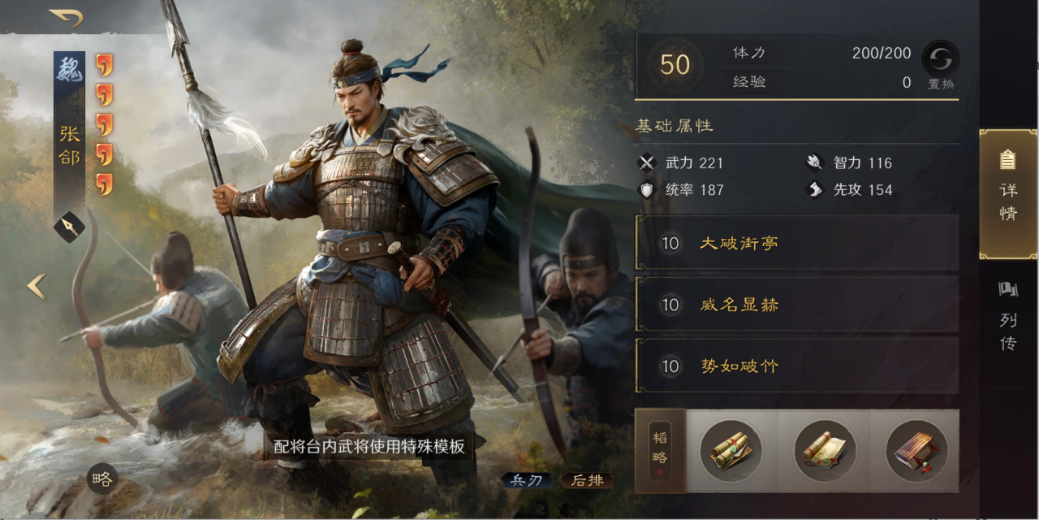Show previous general with left chevron
This screenshot has width=1039, height=520.
36,287
